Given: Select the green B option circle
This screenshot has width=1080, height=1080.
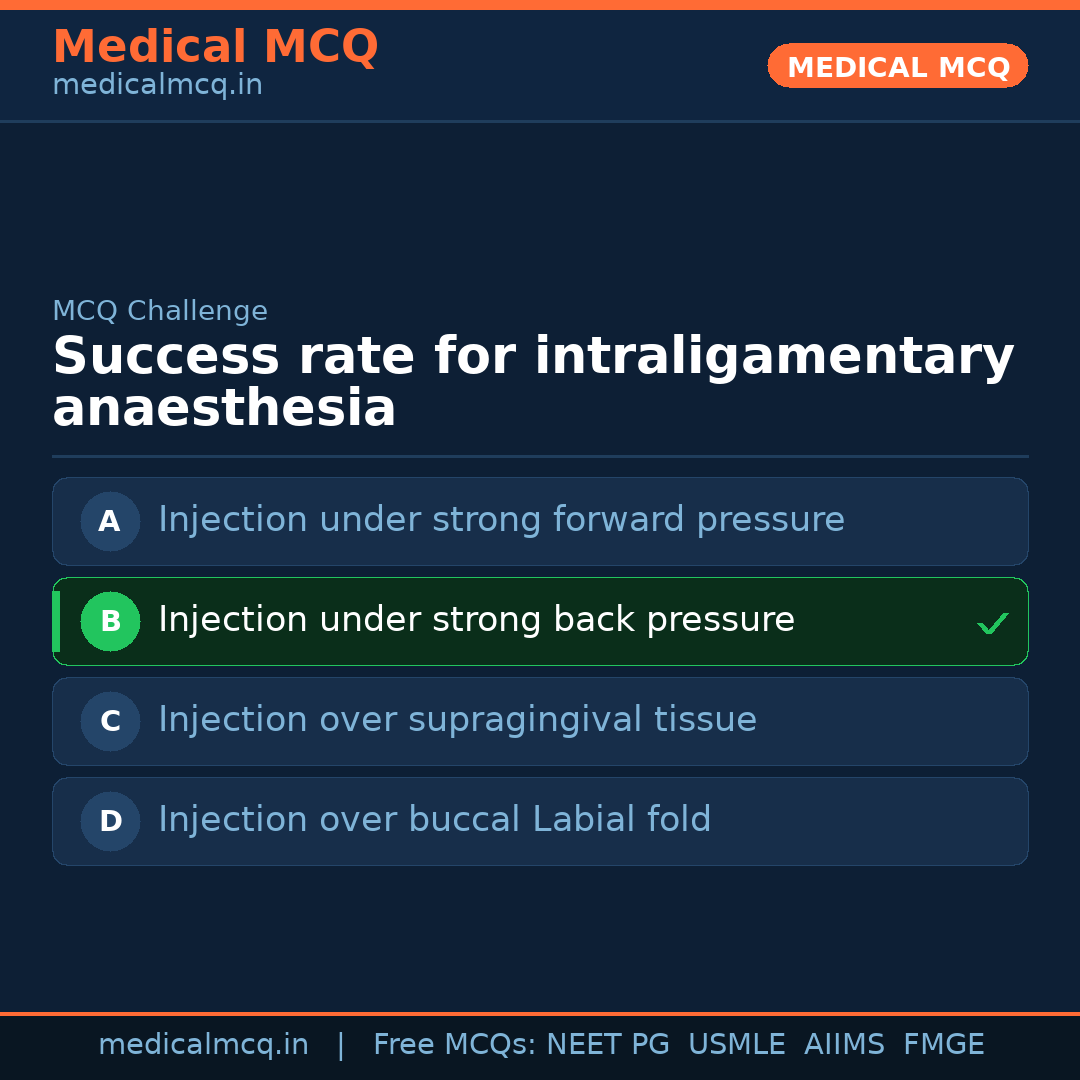Looking at the screenshot, I should tap(110, 621).
